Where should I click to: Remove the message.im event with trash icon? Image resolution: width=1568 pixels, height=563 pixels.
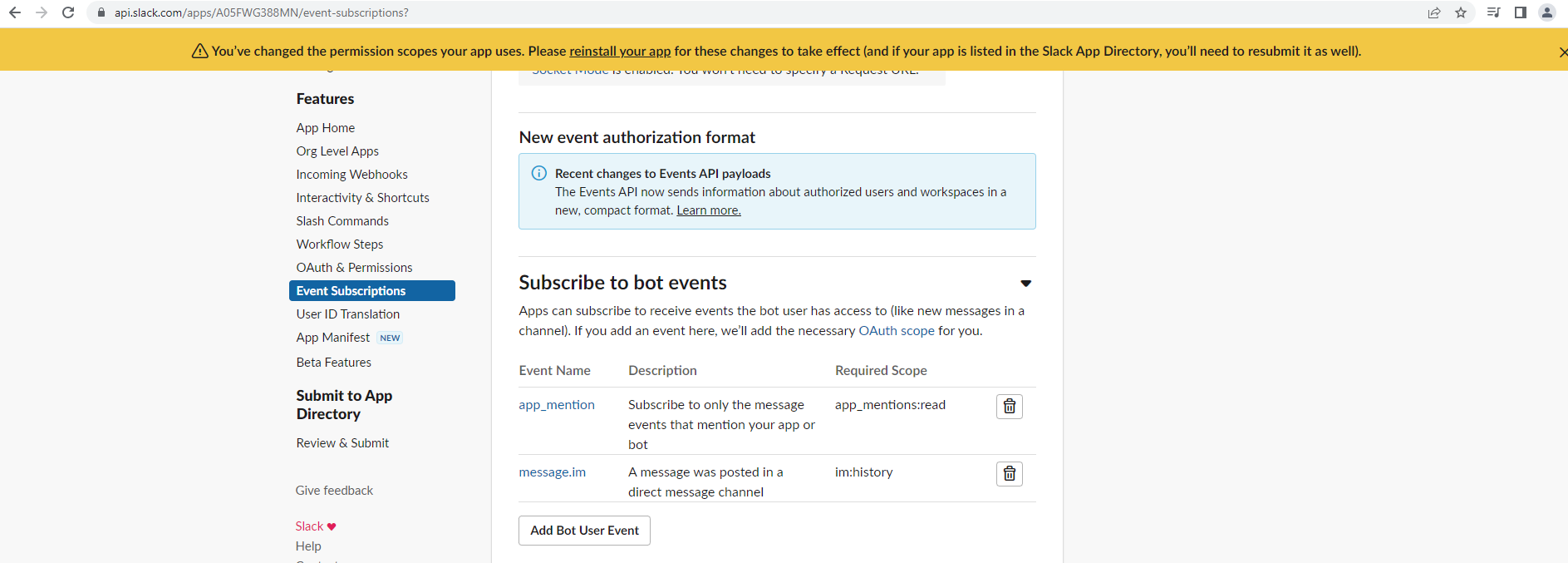click(1009, 473)
